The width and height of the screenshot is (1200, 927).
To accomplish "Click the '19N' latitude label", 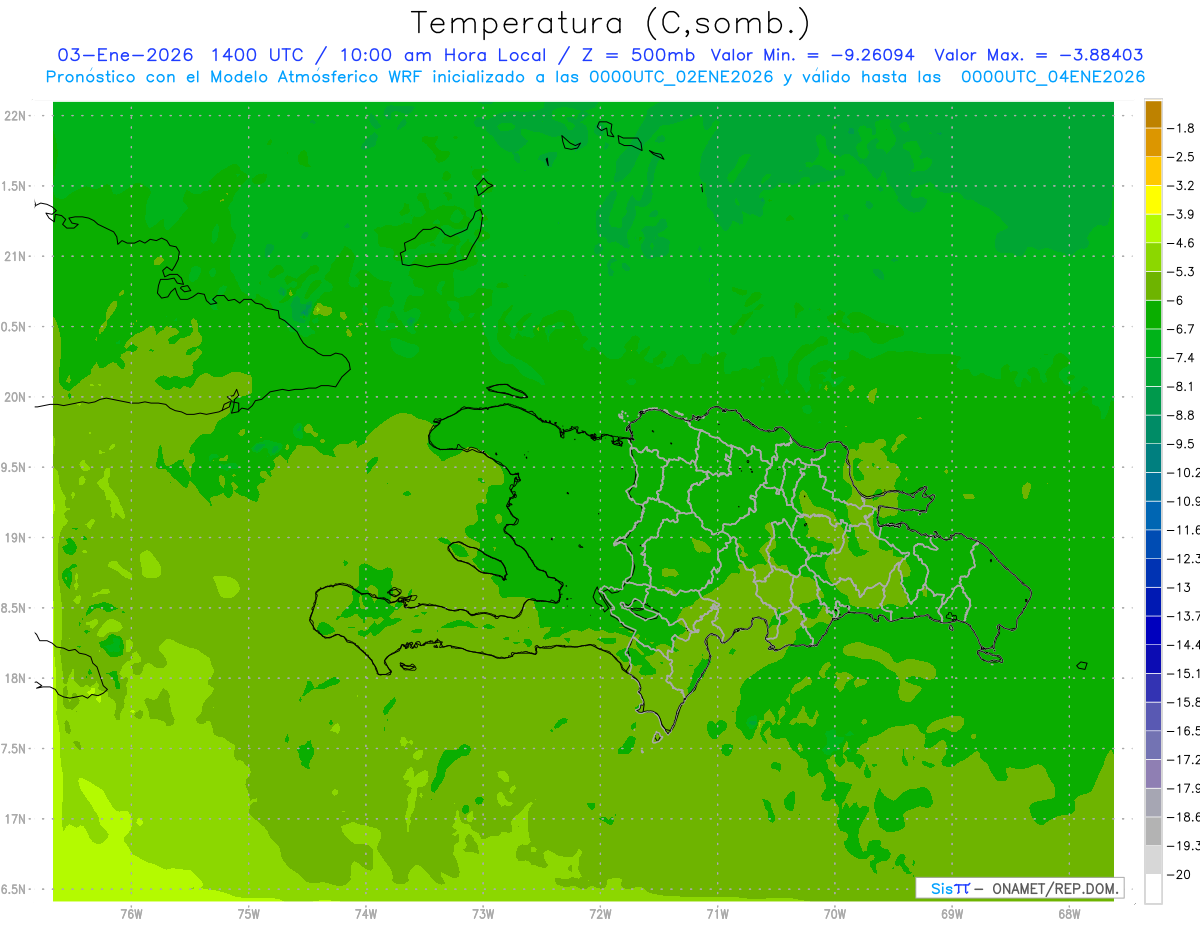I will 16,537.
